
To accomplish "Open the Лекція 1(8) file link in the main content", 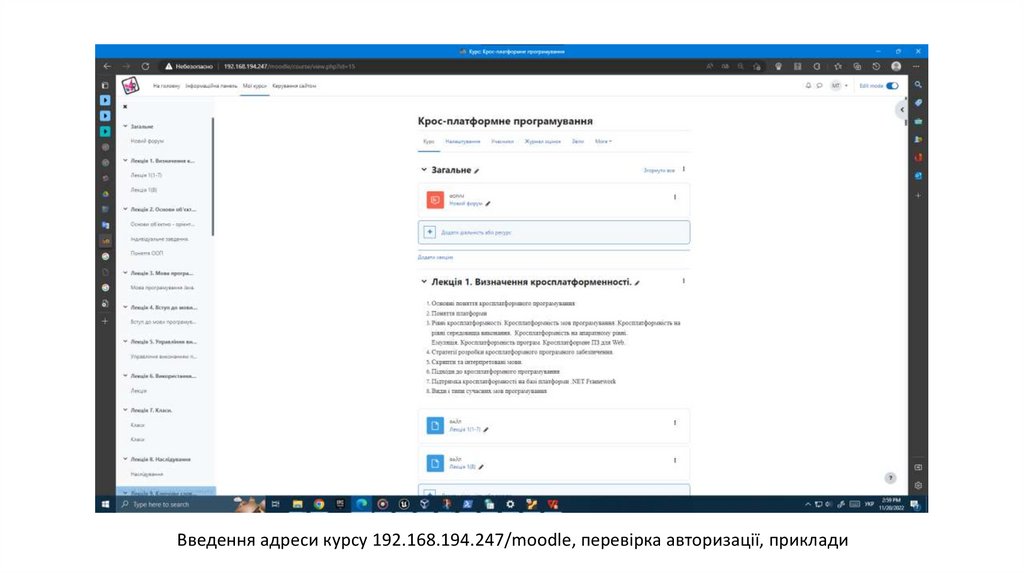I will [x=462, y=467].
